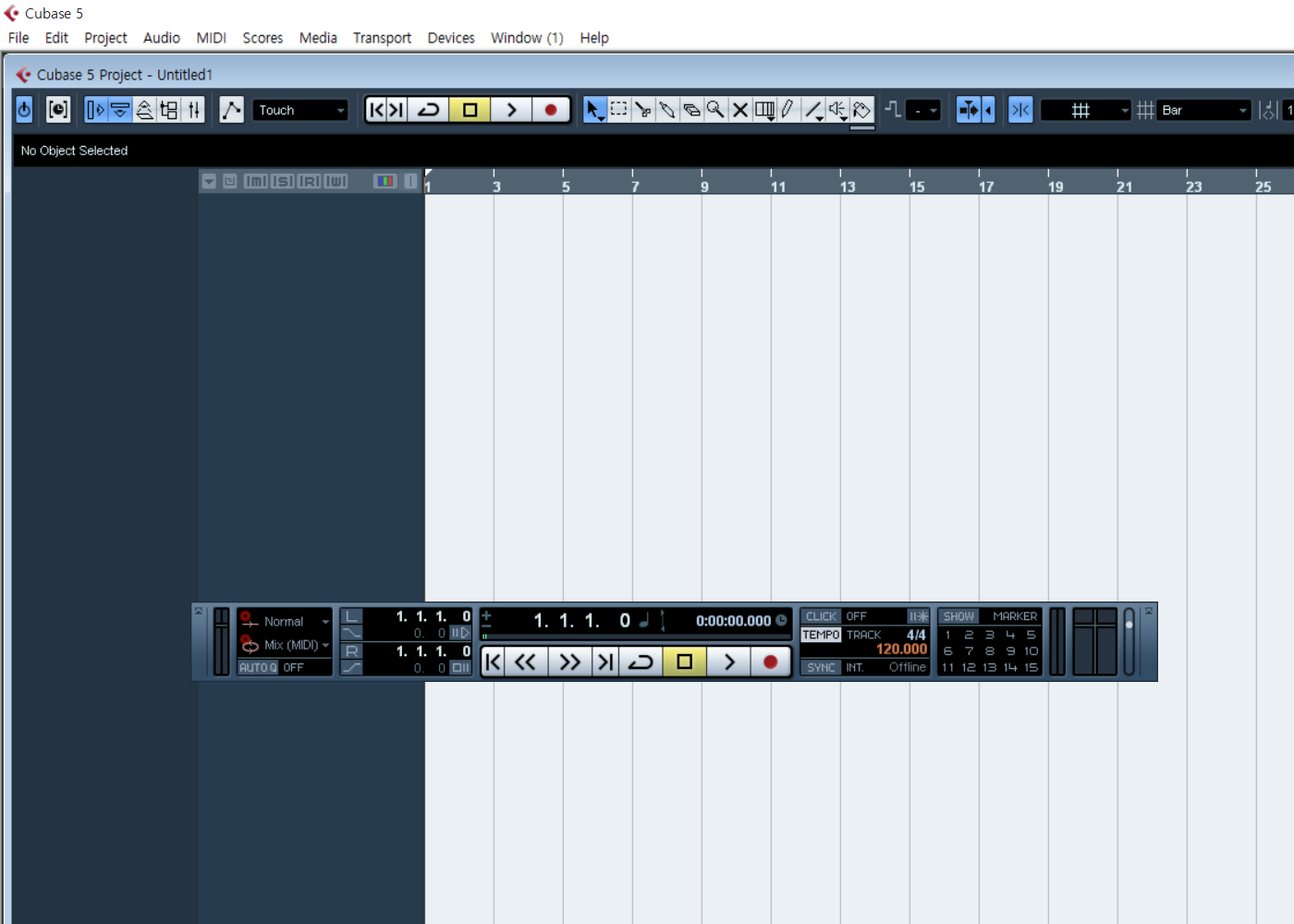Go to previous marker in toolbar

376,110
